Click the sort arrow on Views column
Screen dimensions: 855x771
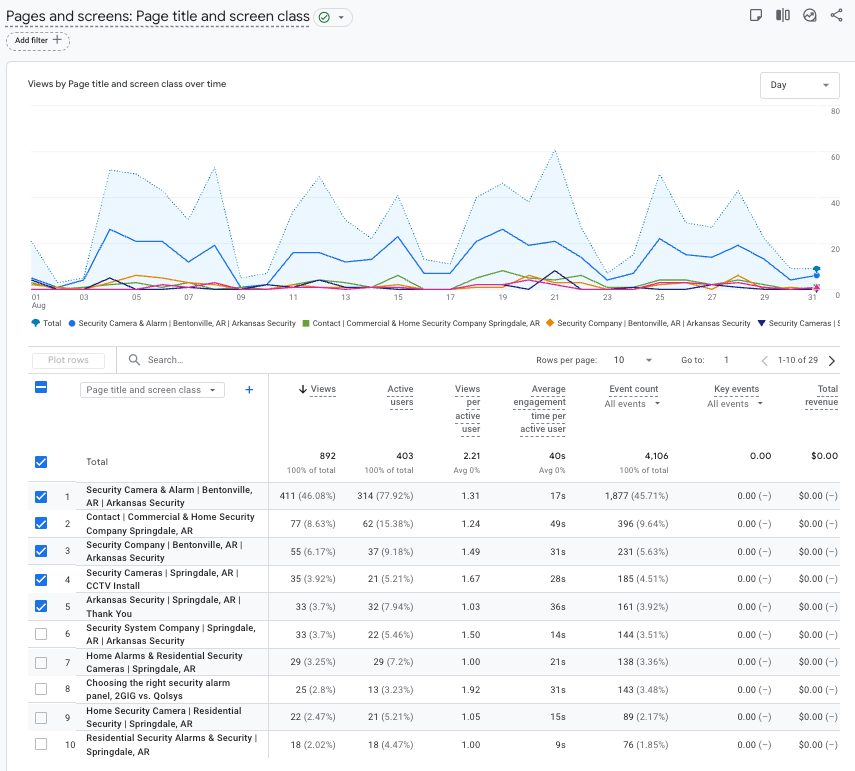coord(303,389)
